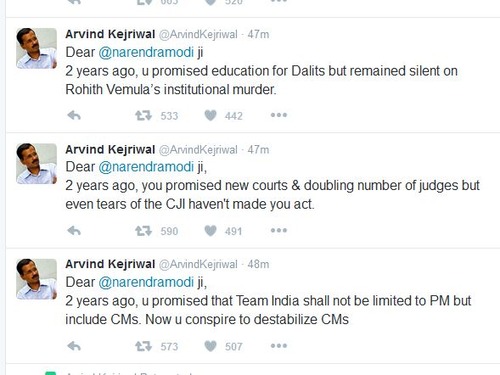Reply to the Rohith Vemula tweet
Screen dimensions: 500x375
point(74,115)
